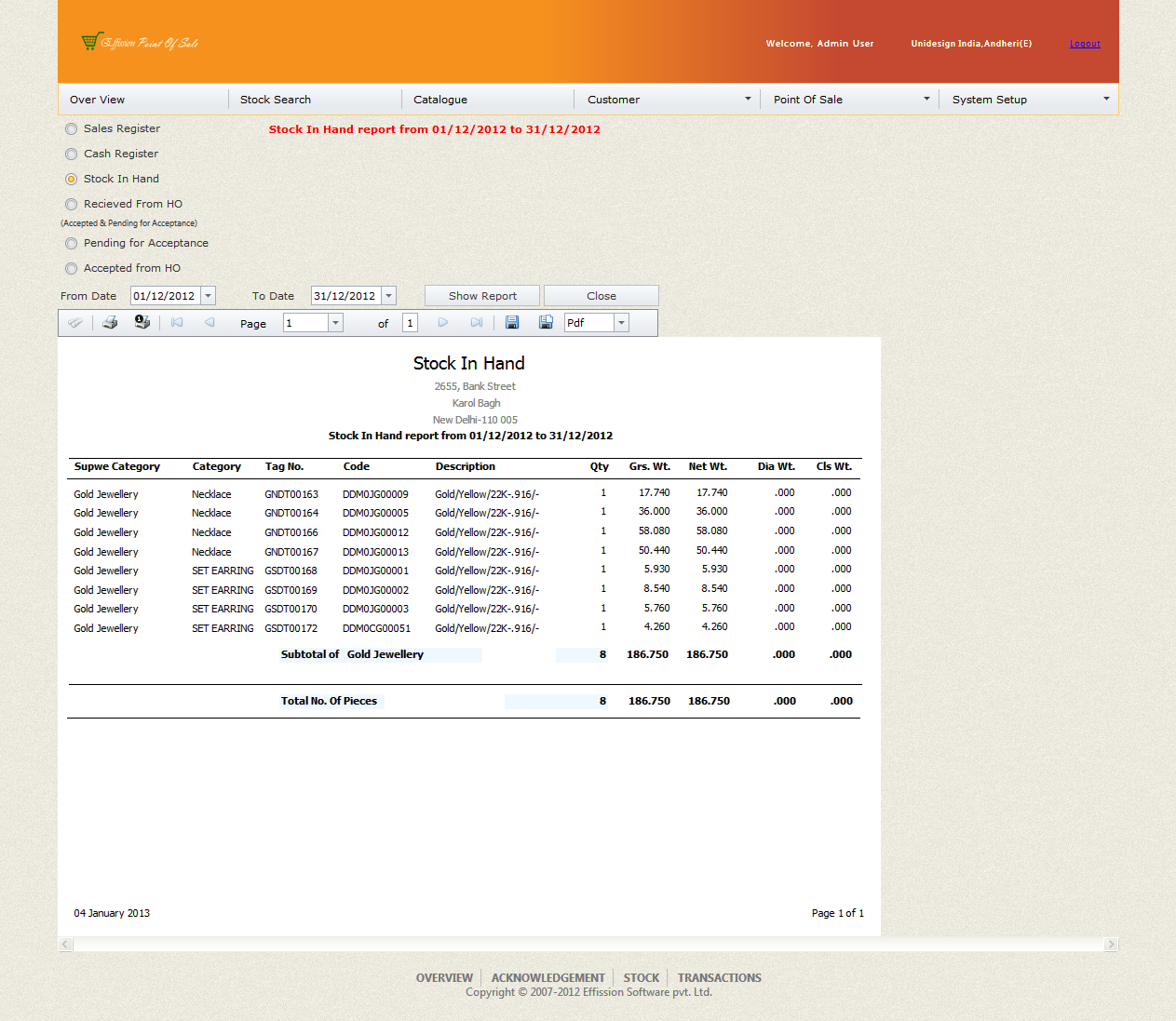Go to previous report page
This screenshot has width=1176, height=1021.
tap(210, 322)
